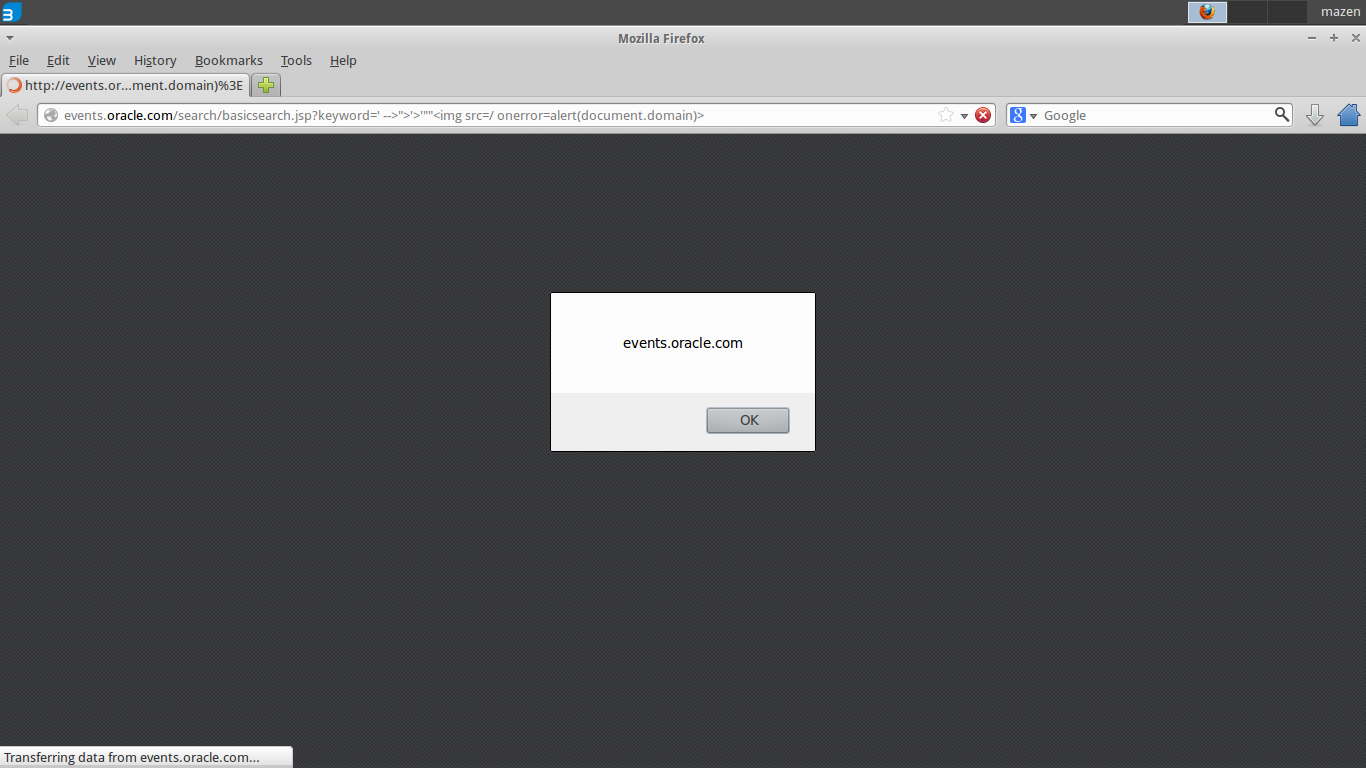This screenshot has width=1366, height=768.
Task: Open the Downloads arrow button
Action: 1315,115
